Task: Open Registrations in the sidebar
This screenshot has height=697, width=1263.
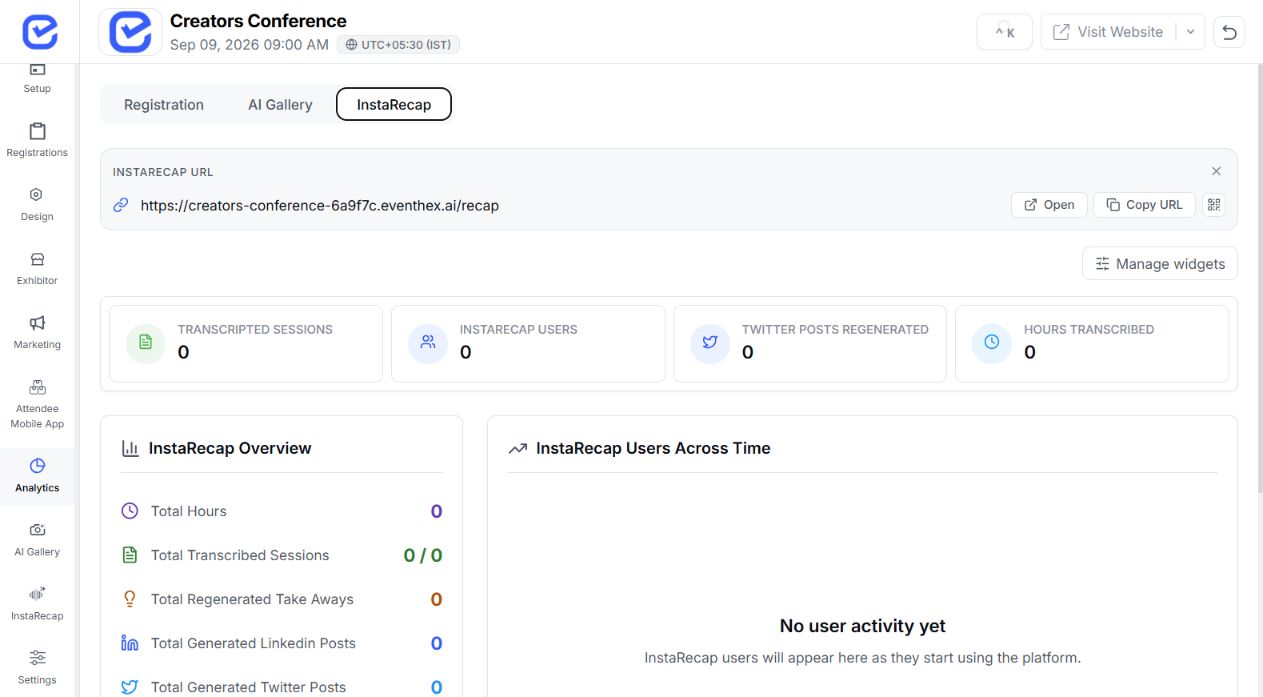Action: coord(37,141)
